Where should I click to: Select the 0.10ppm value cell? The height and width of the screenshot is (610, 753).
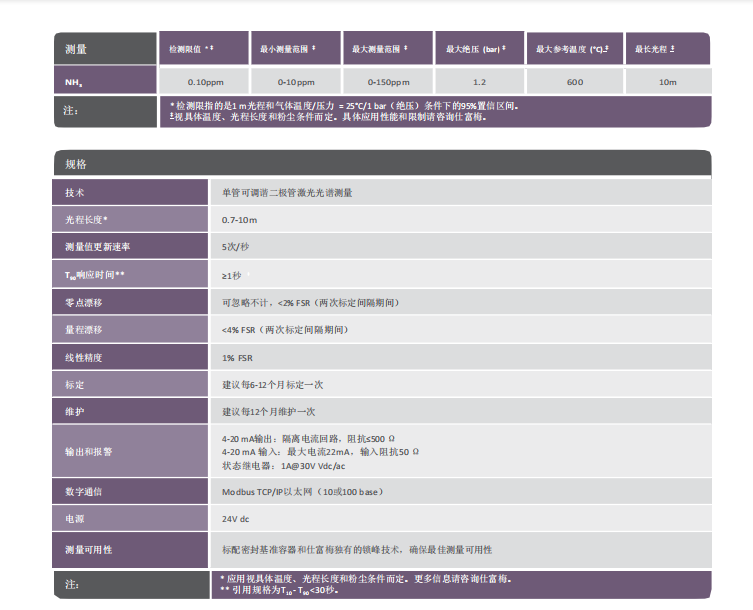pos(203,82)
